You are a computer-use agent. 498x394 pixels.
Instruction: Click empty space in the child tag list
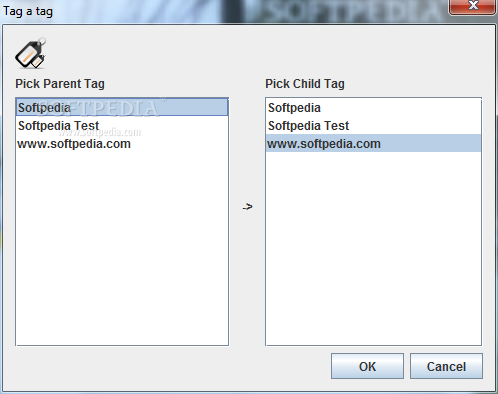pyautogui.click(x=373, y=248)
